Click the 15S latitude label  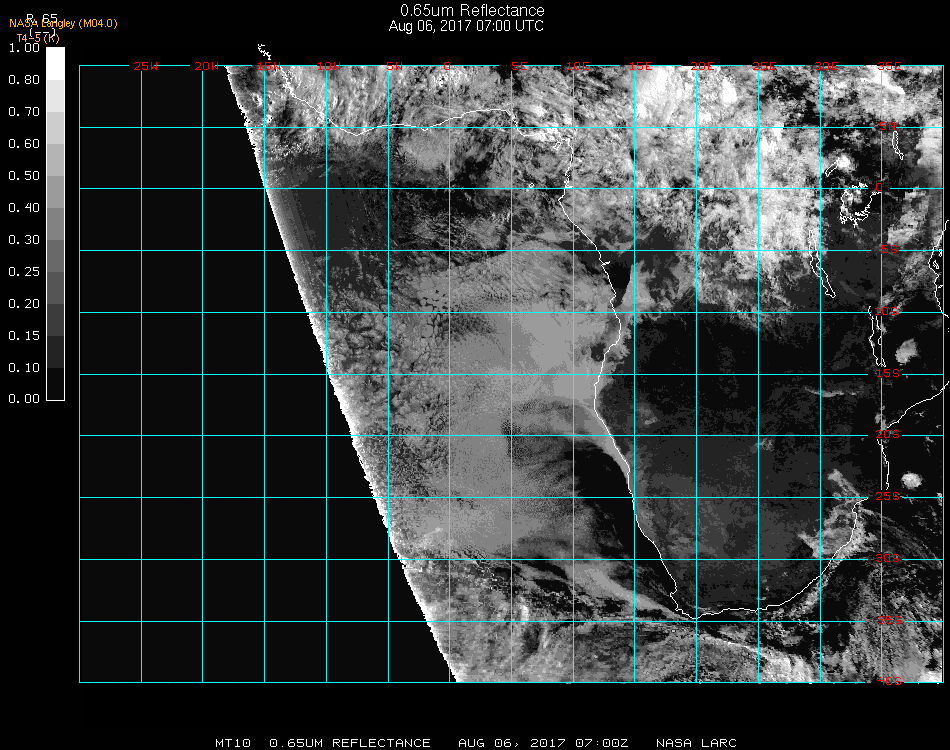click(x=888, y=373)
